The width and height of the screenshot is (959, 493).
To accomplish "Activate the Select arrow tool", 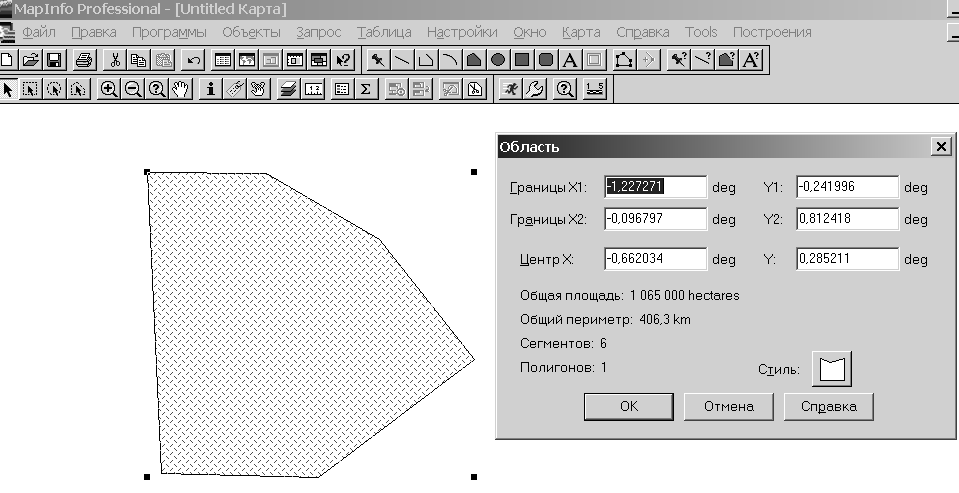I will tap(7, 89).
